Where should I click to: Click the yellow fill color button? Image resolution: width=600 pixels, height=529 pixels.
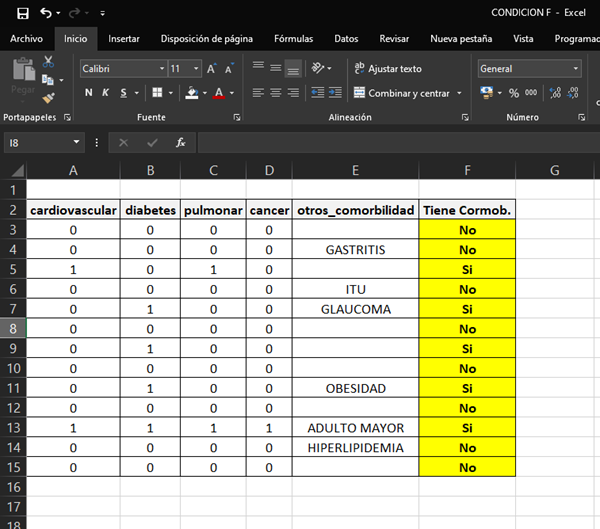192,93
